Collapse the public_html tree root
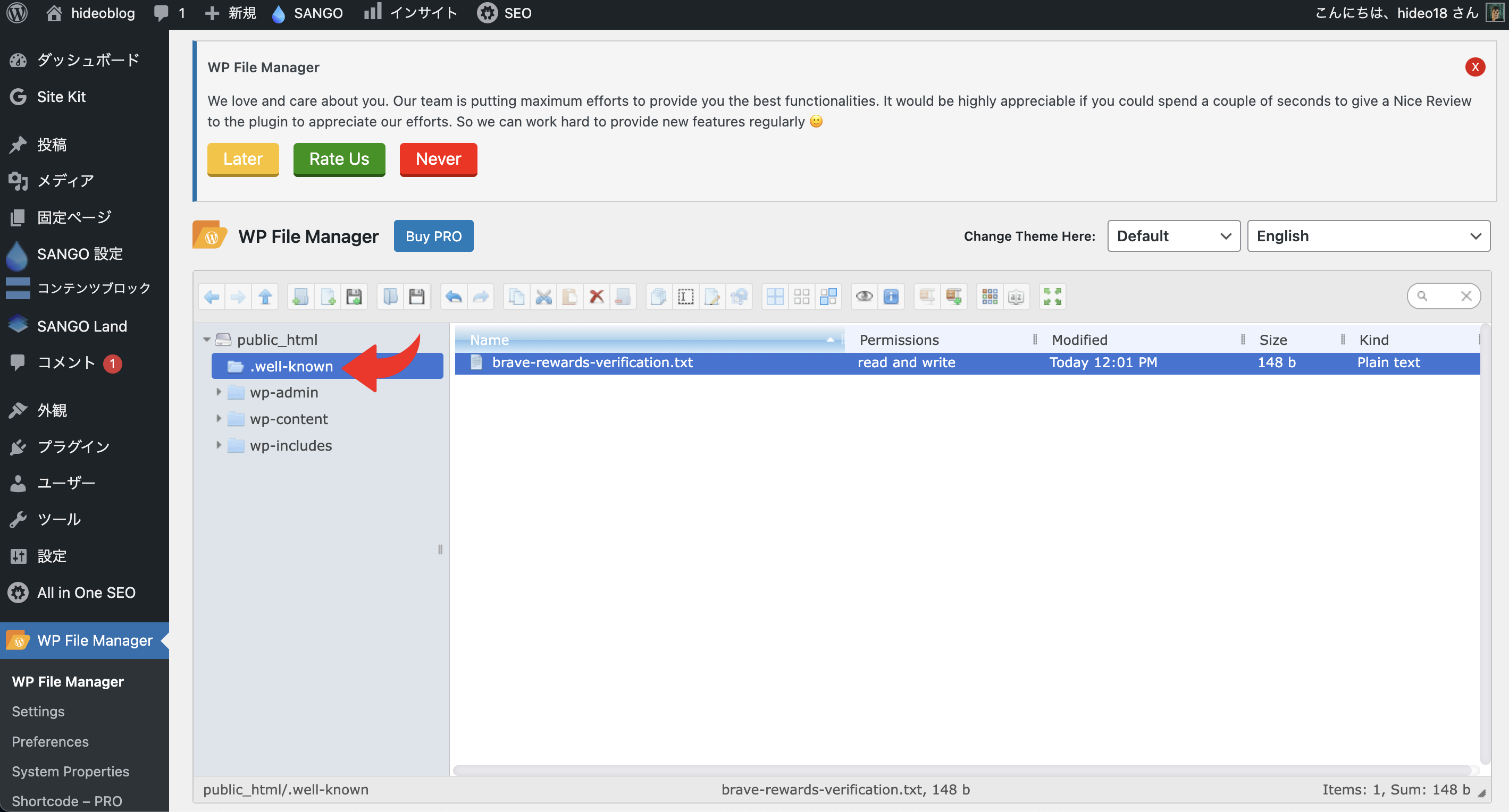The image size is (1509, 812). coord(206,340)
